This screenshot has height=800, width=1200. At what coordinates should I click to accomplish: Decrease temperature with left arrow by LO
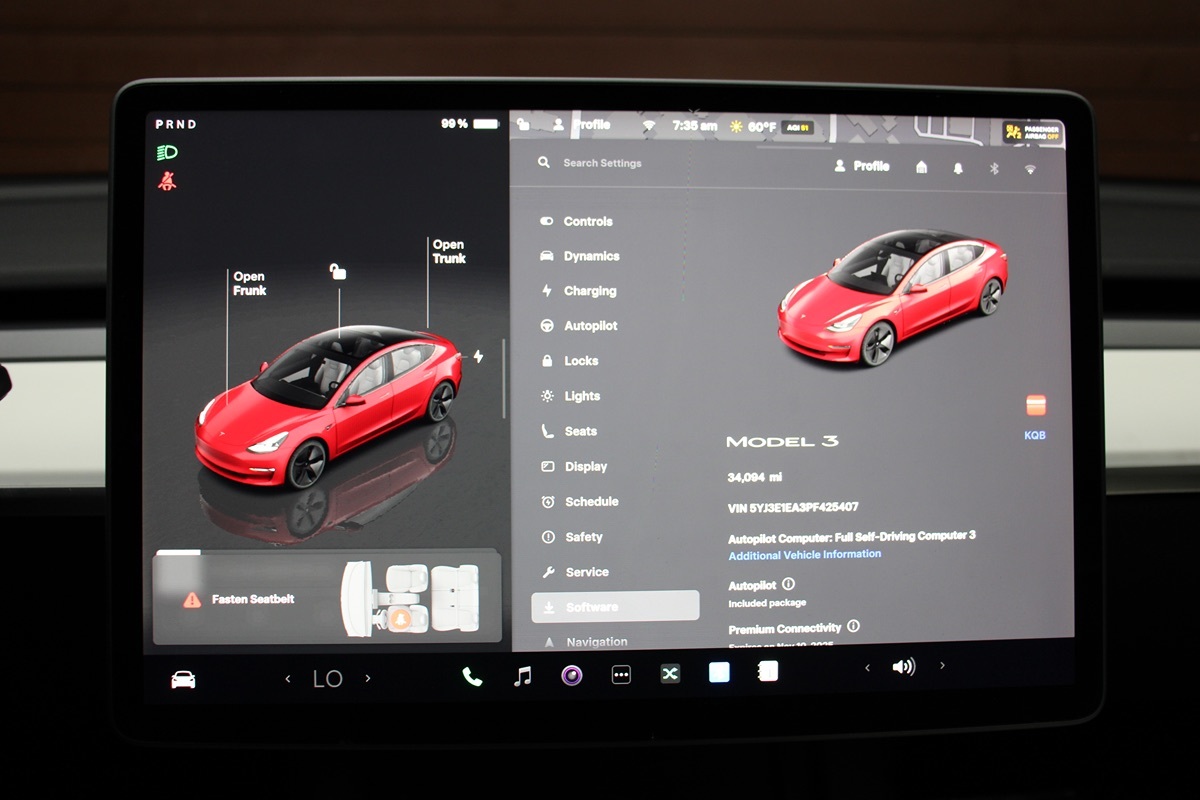pyautogui.click(x=288, y=679)
